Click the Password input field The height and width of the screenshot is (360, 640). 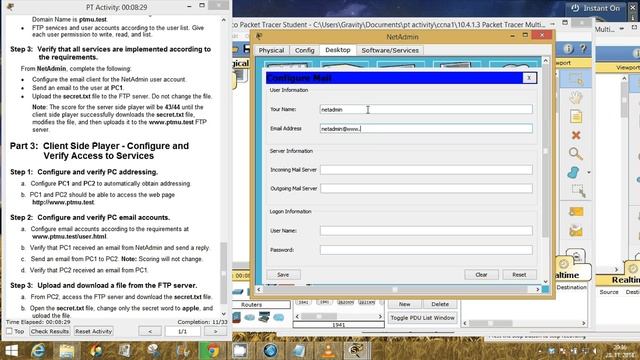[x=426, y=250]
